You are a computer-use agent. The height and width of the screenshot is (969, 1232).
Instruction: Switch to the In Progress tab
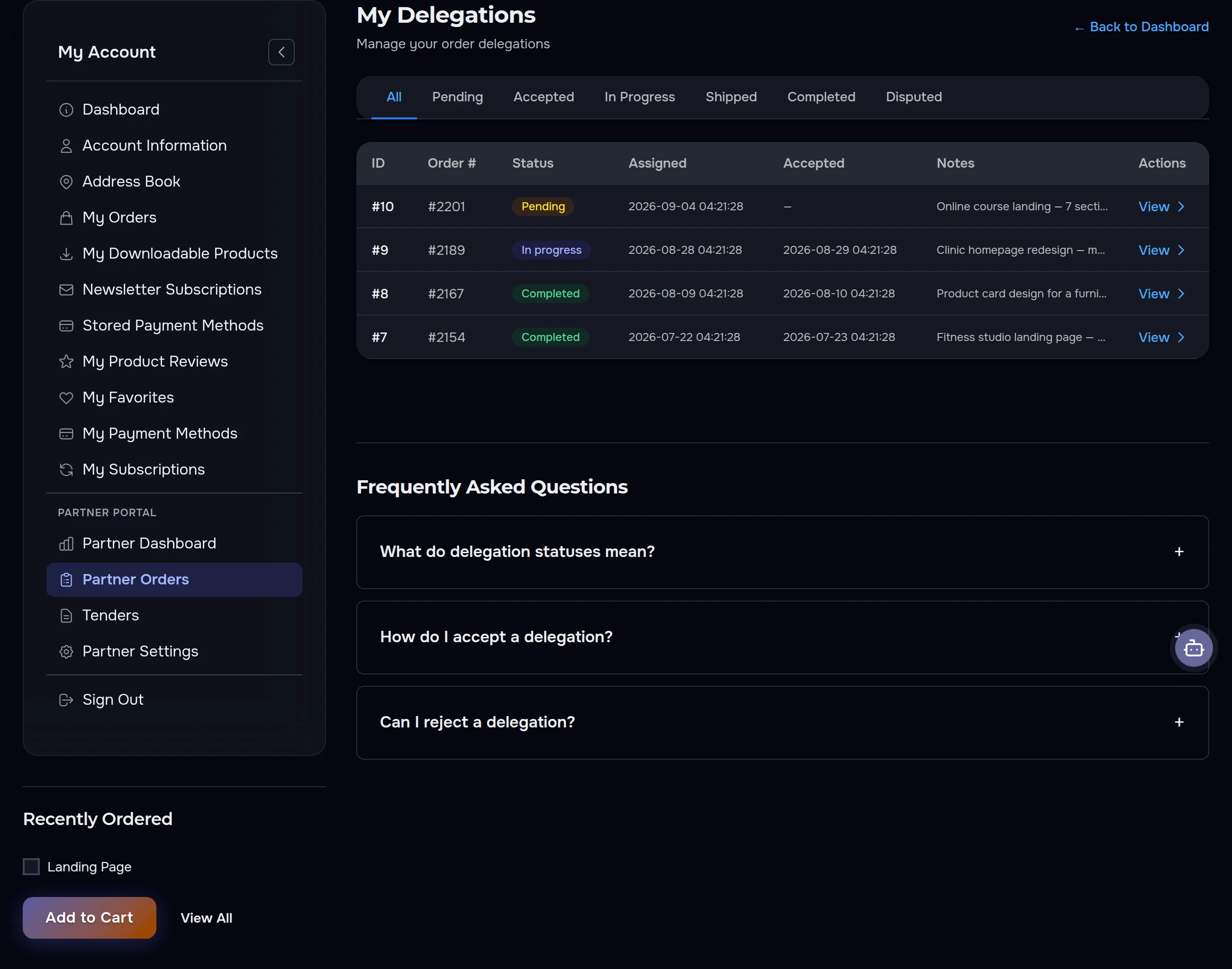click(x=640, y=97)
